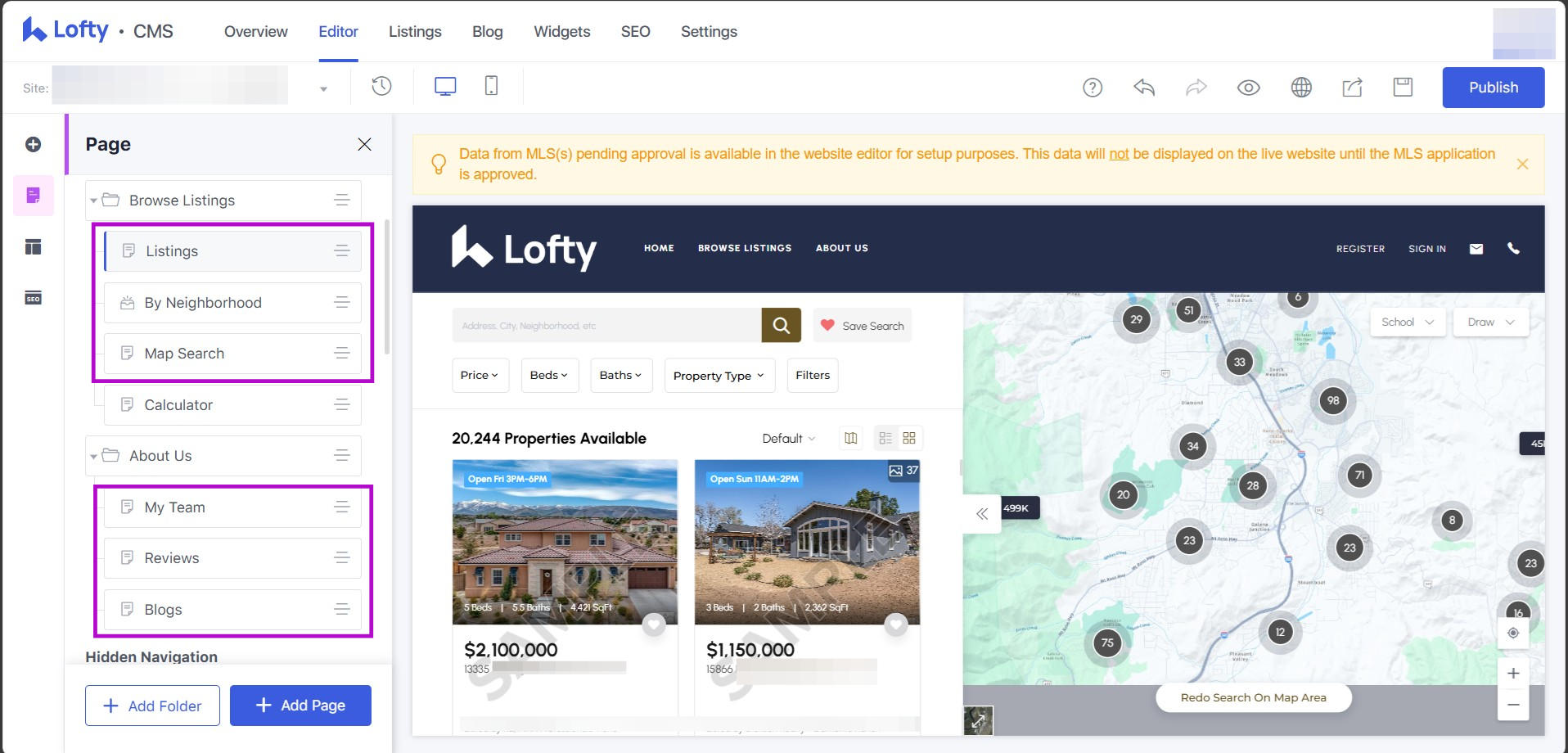This screenshot has width=1568, height=753.
Task: Favorite the $2,100,000 listing heart
Action: click(653, 625)
